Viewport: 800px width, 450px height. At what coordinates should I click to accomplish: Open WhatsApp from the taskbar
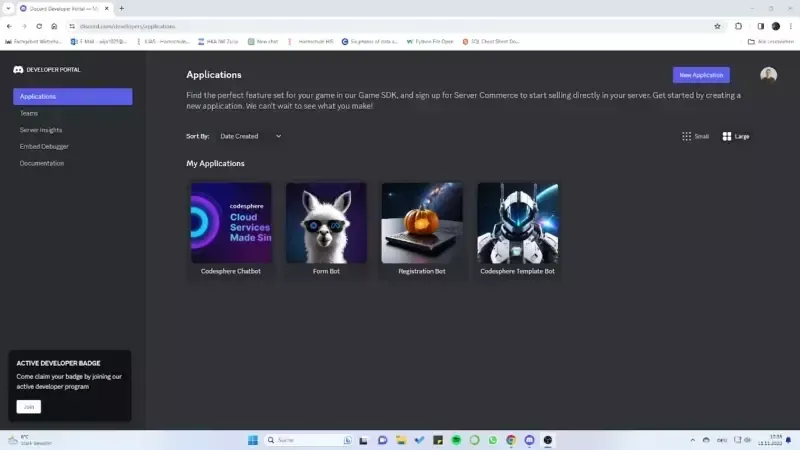[x=492, y=440]
